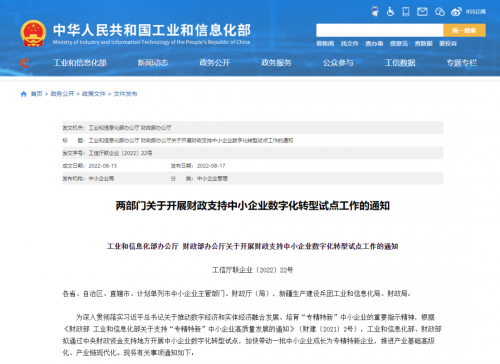The height and width of the screenshot is (364, 500).
Task: Click the wheelchair accessibility icon
Action: click(x=390, y=12)
